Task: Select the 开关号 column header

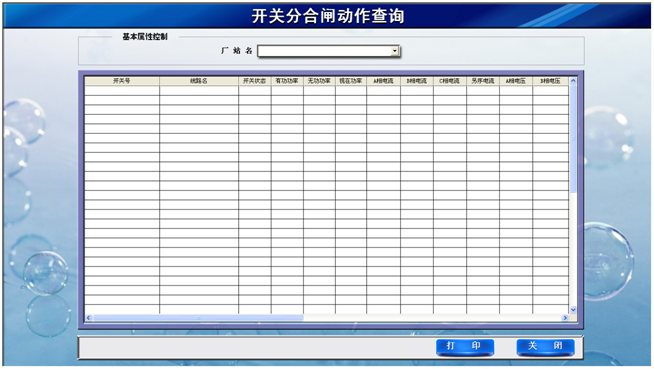Action: coord(122,81)
